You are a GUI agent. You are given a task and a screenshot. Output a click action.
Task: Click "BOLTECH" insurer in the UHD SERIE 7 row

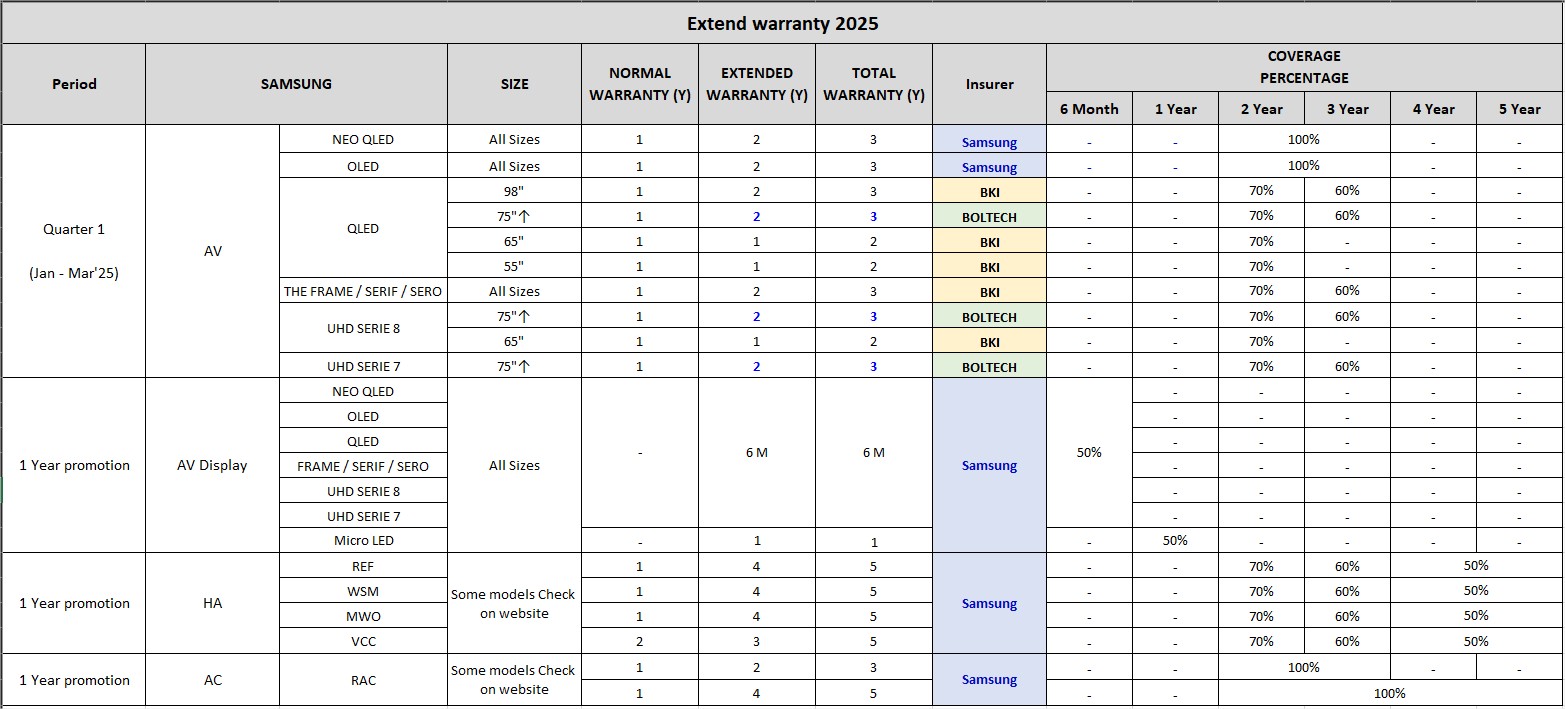(x=990, y=367)
